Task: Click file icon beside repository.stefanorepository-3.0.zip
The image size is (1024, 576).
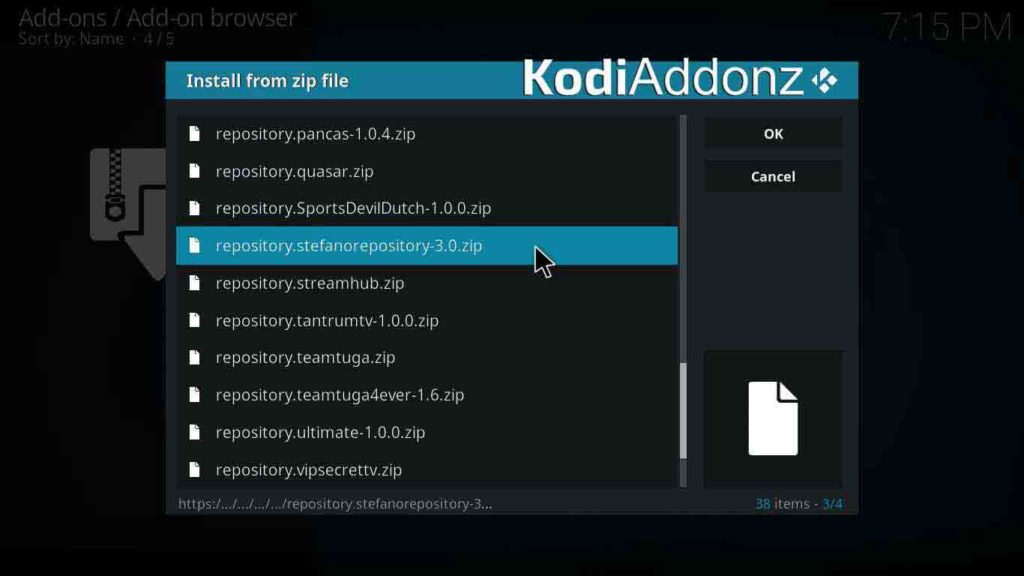Action: pyautogui.click(x=194, y=246)
